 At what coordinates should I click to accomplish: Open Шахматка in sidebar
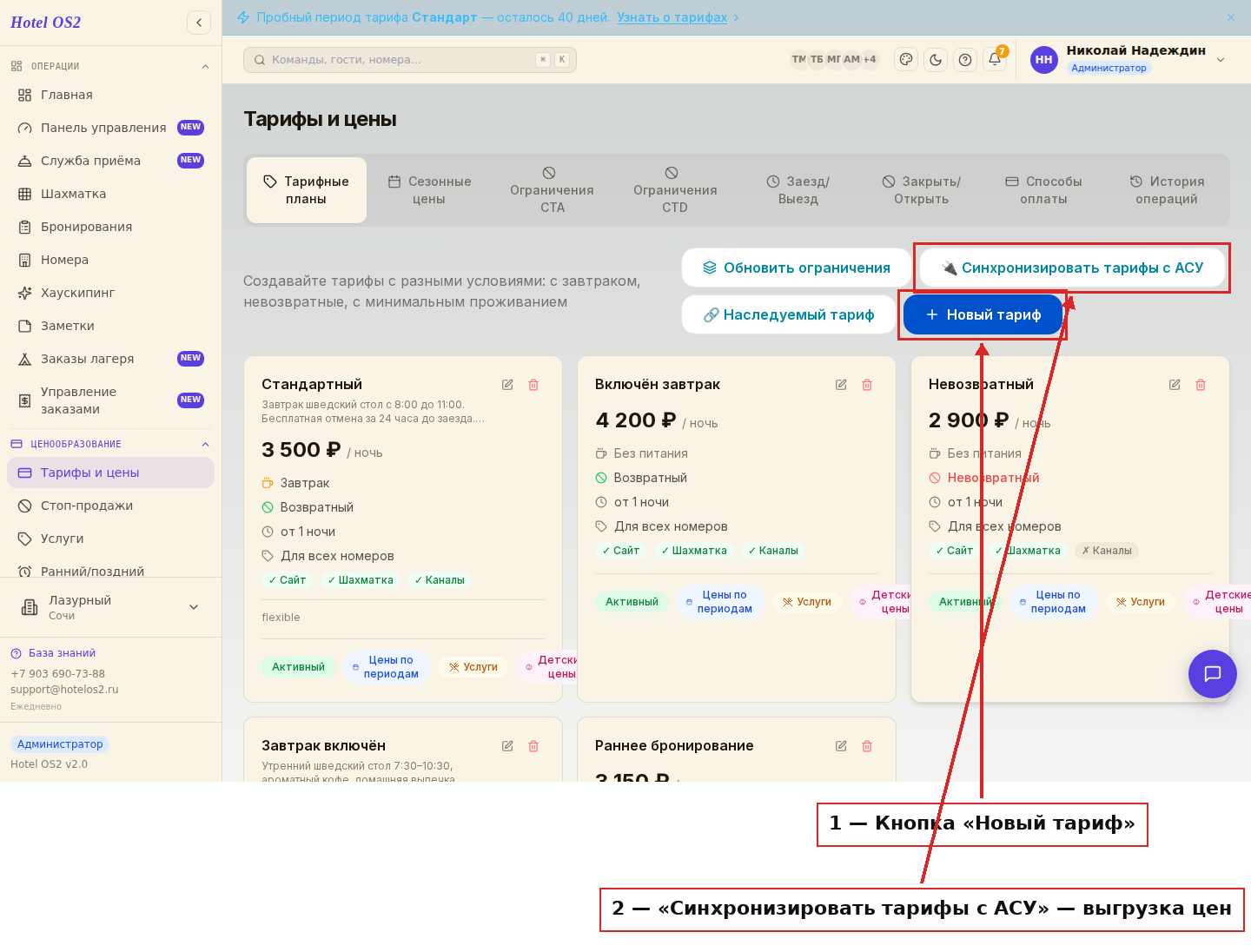pyautogui.click(x=110, y=194)
